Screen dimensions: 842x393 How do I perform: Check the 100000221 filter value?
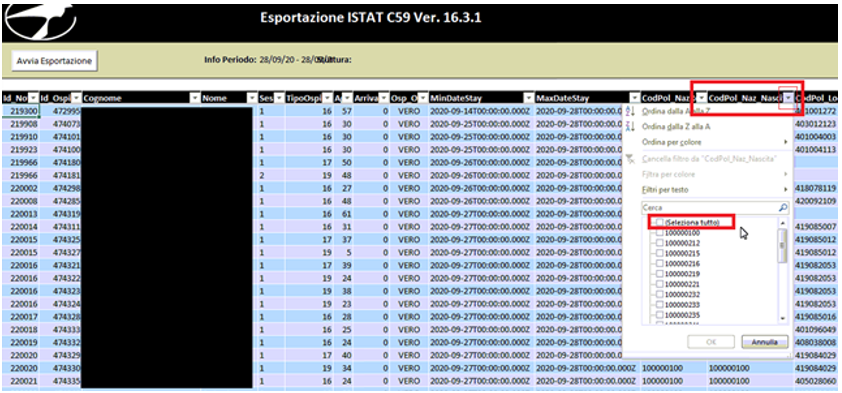(x=659, y=284)
